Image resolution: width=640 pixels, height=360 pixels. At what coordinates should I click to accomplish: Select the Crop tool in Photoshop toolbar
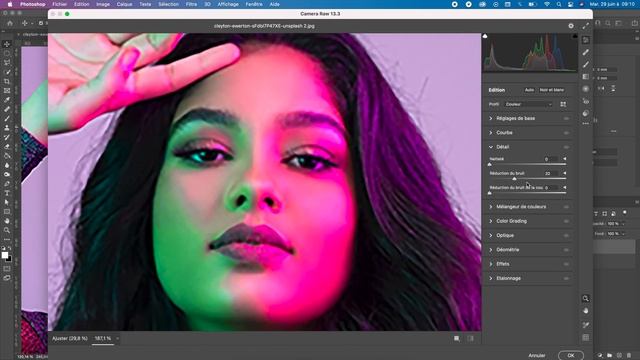7,81
